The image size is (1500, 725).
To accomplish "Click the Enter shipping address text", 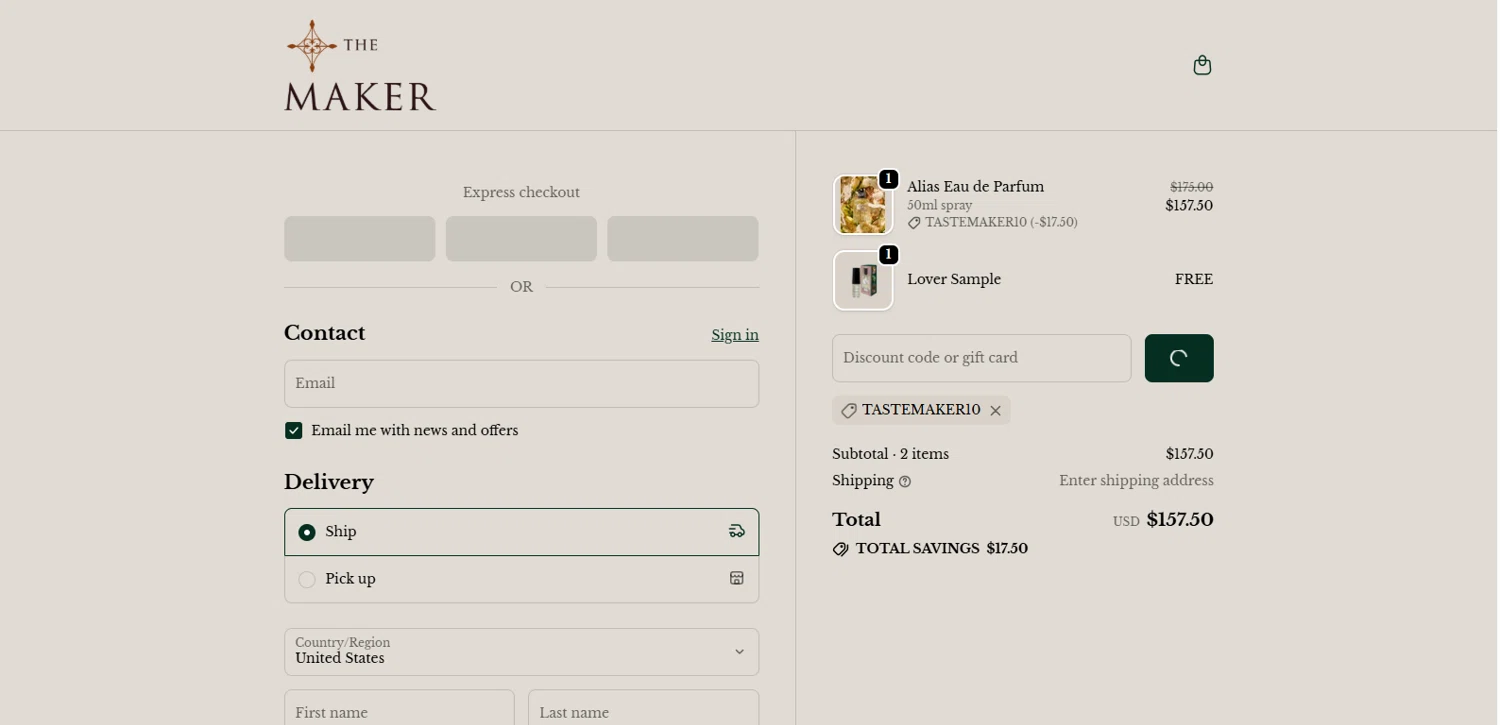I will click(1136, 481).
